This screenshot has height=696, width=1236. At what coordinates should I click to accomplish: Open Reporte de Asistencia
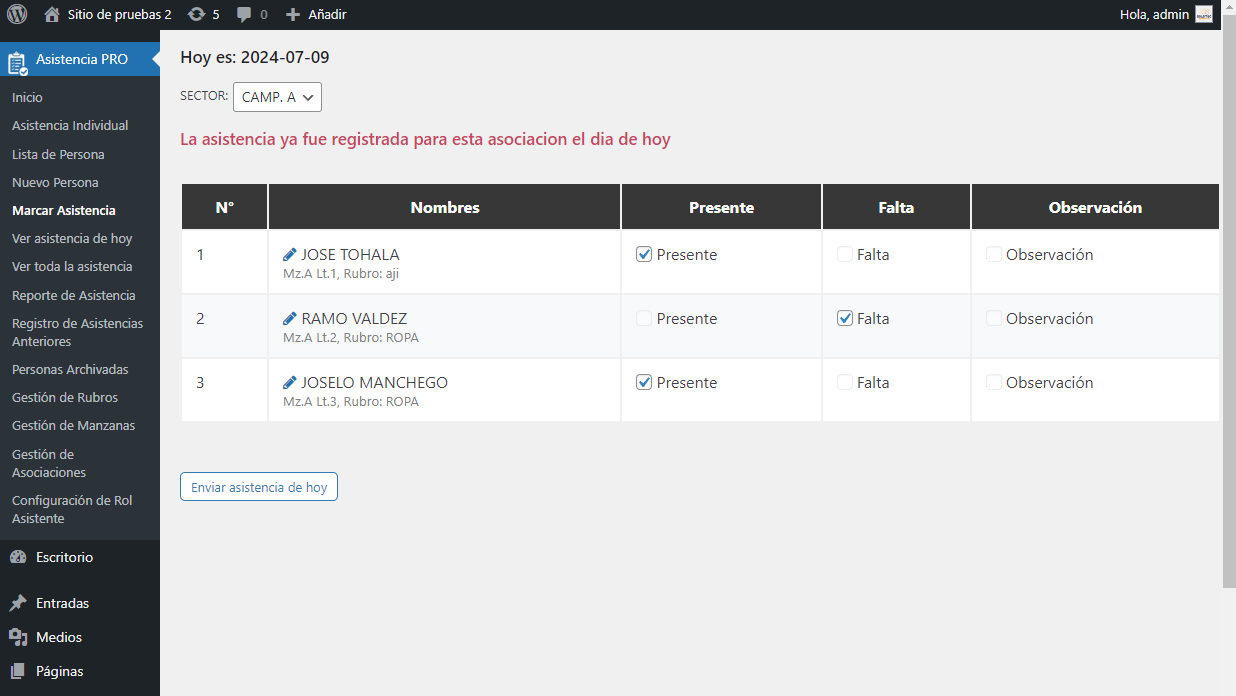(72, 295)
